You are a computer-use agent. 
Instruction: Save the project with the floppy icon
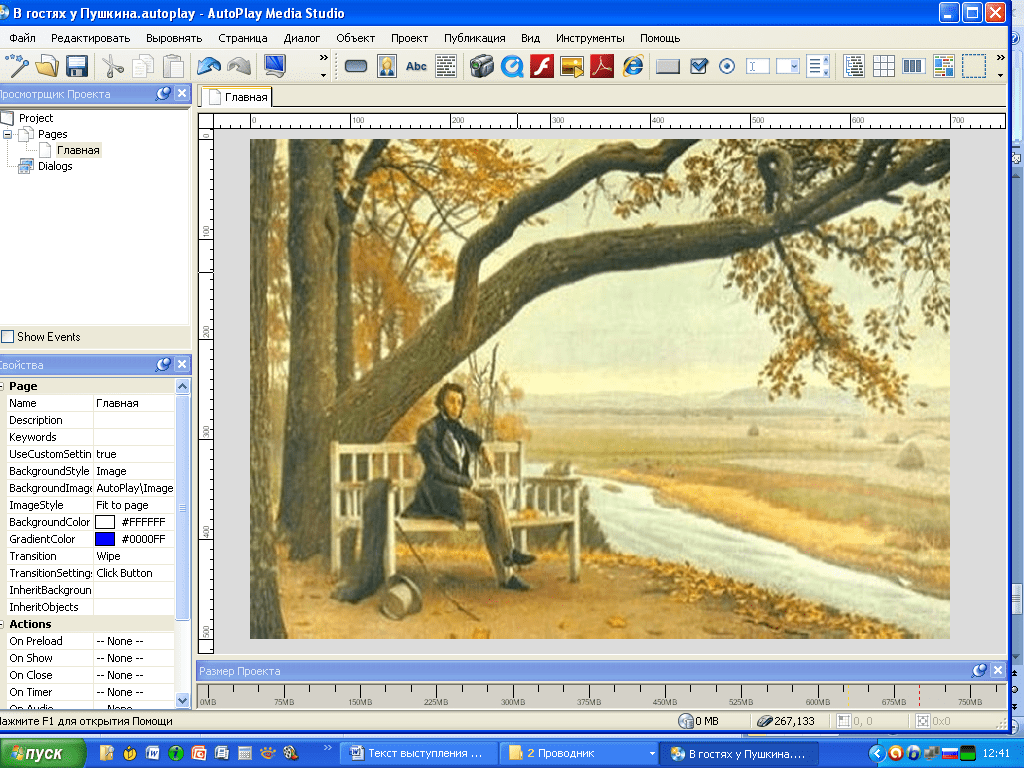coord(77,66)
